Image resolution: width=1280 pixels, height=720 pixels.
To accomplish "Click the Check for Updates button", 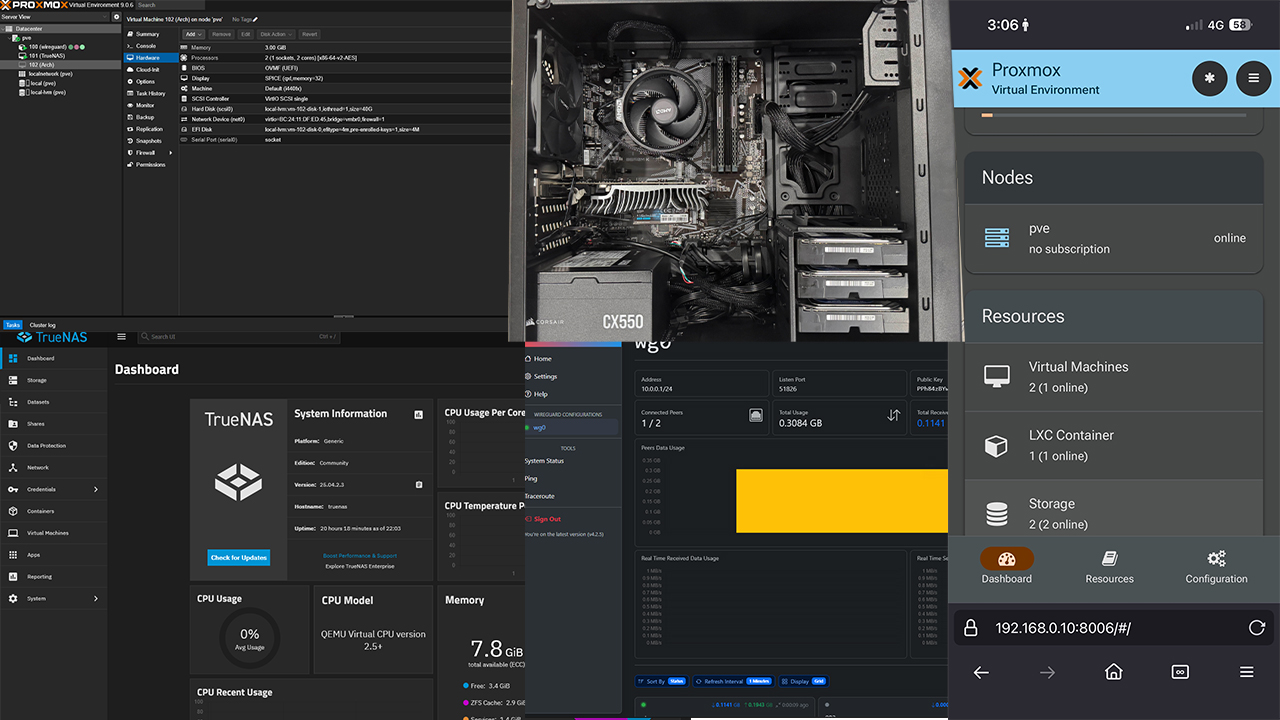I will [x=238, y=556].
